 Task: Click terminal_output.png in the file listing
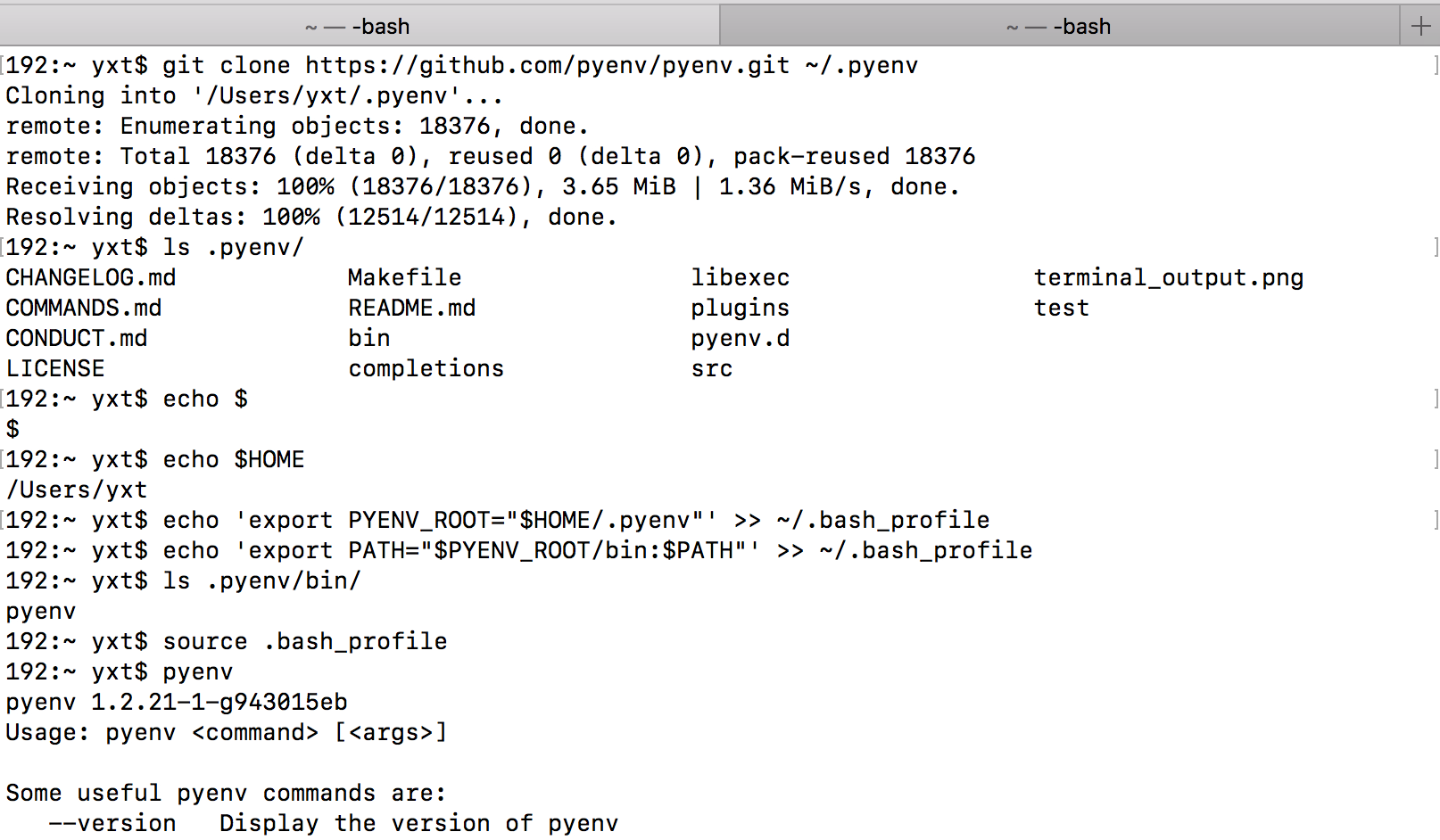point(1169,277)
